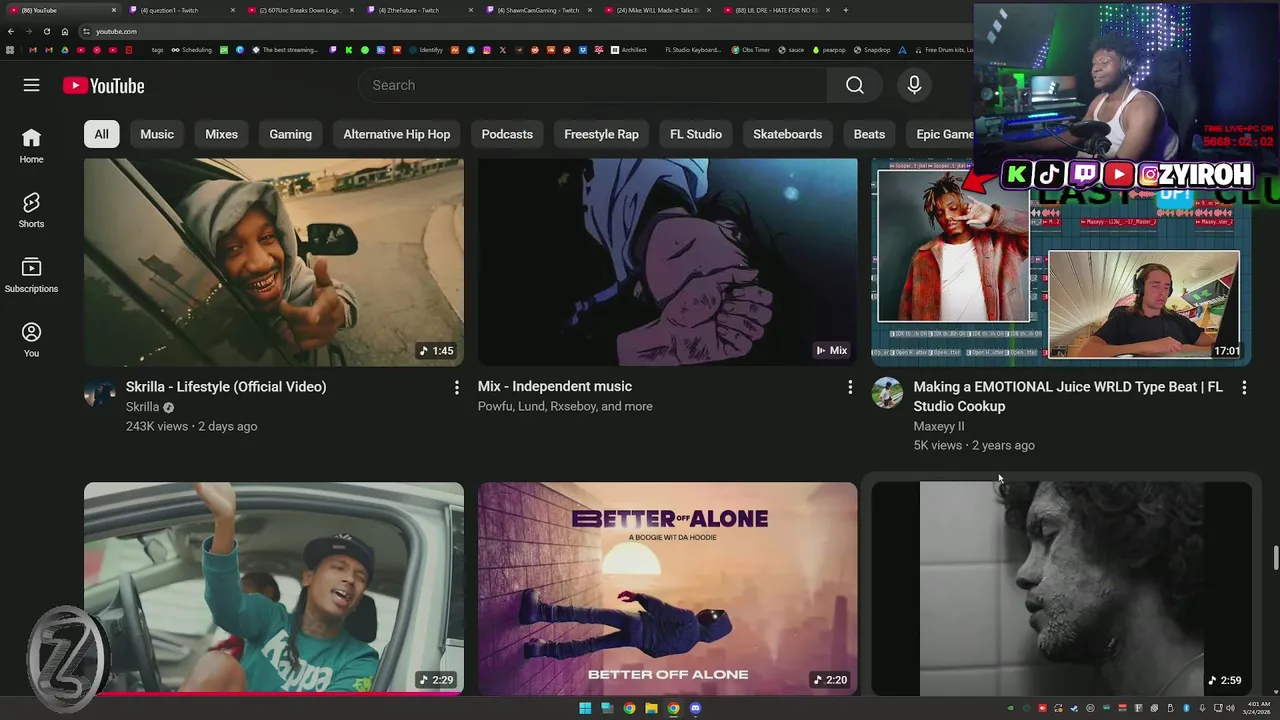Click Maxeyy II channel name
This screenshot has height=720, width=1280.
[939, 426]
